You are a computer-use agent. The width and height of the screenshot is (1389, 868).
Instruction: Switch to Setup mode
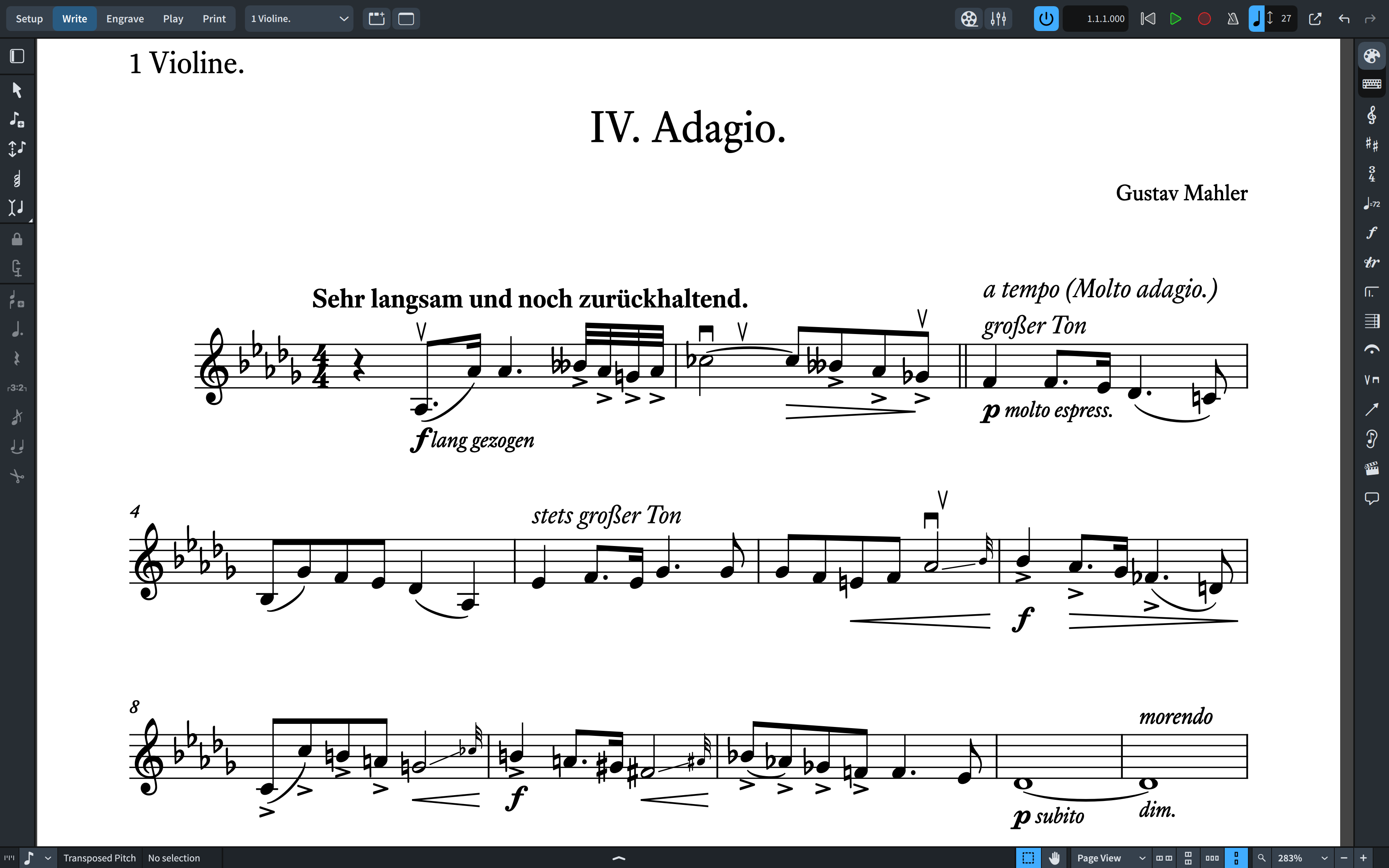29,19
